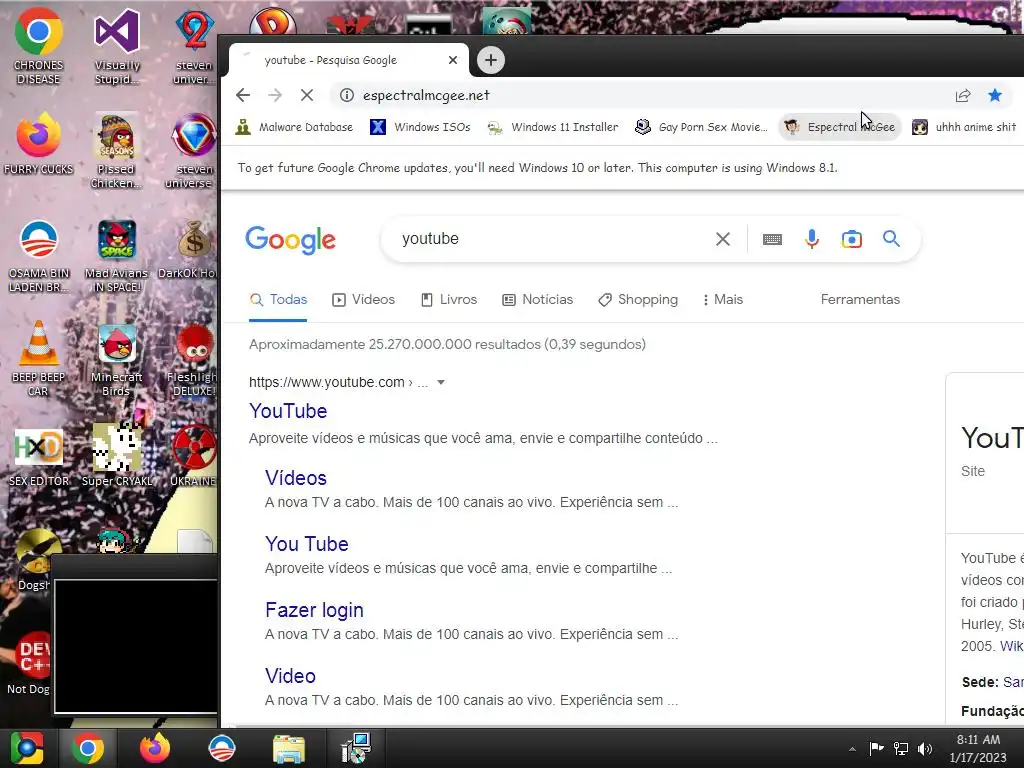The width and height of the screenshot is (1024, 768).
Task: Click the taskbar clock showing 8:11 AM
Action: coord(978,748)
